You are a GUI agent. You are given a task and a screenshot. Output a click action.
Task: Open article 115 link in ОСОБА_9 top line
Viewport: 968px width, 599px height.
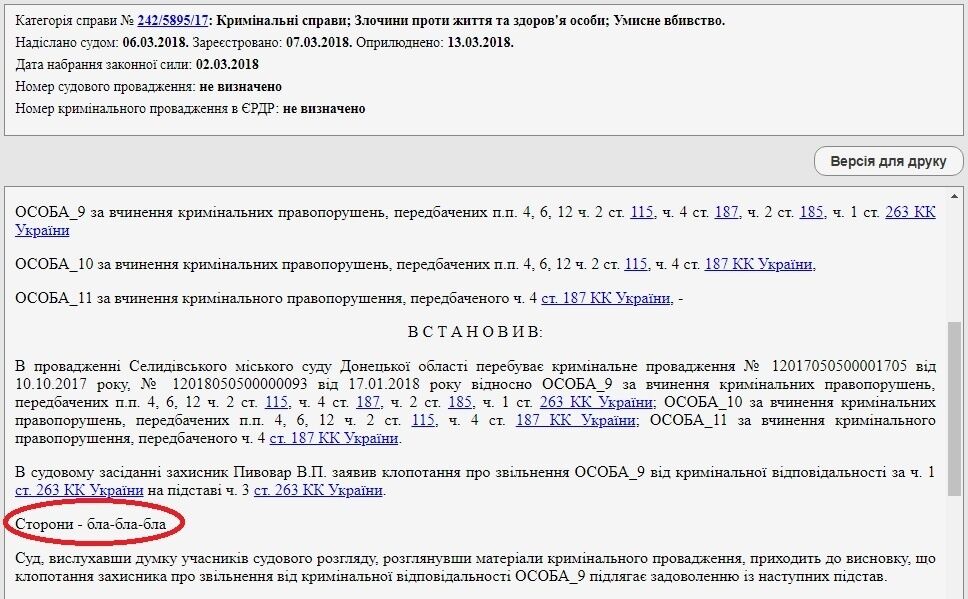coord(641,212)
